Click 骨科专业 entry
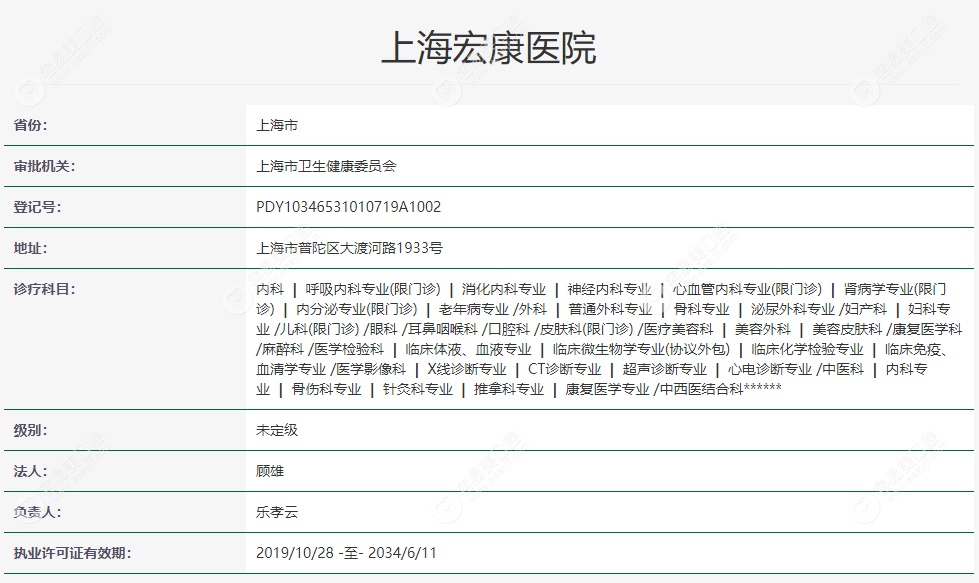 point(701,309)
